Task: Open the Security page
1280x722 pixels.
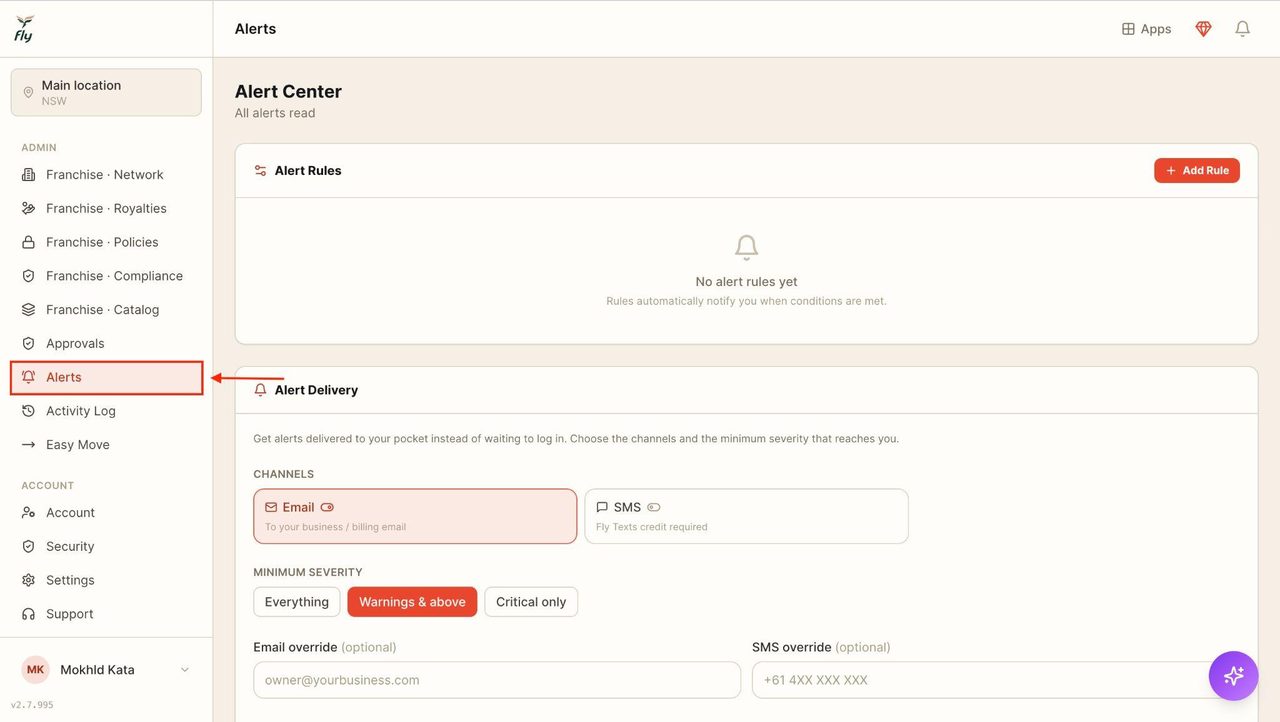Action: point(106,547)
